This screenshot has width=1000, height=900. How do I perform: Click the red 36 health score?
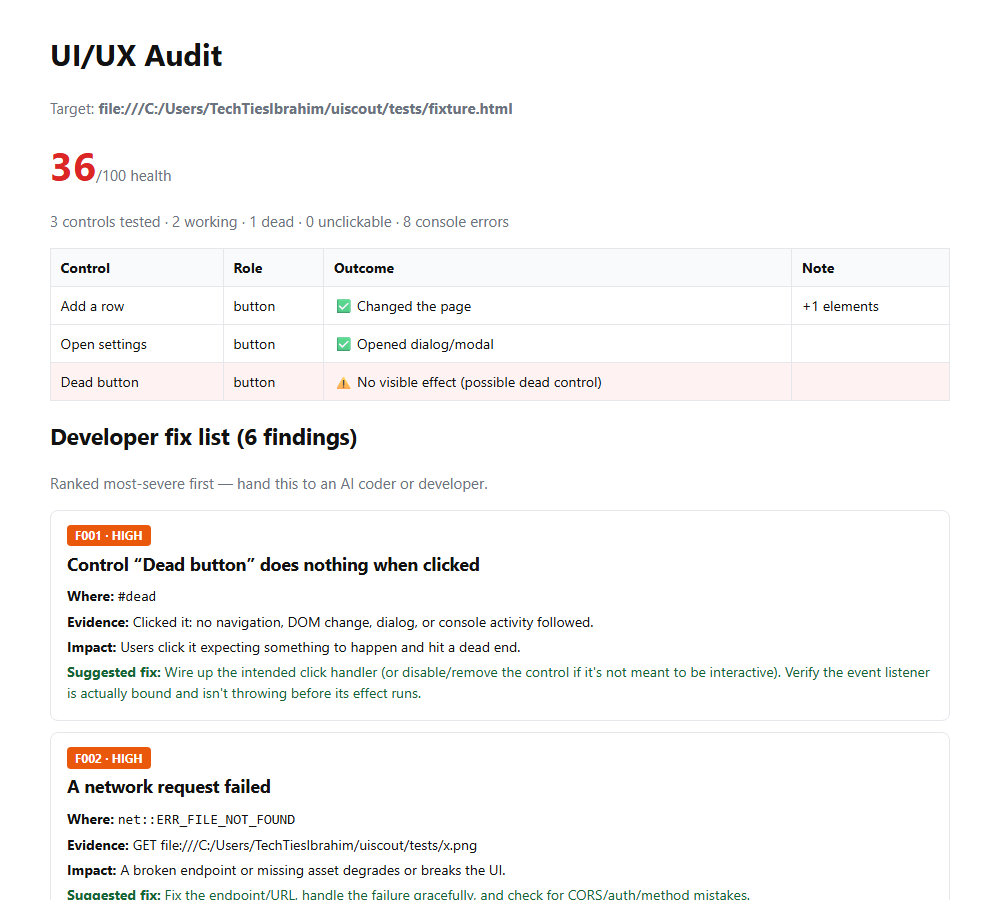(73, 168)
